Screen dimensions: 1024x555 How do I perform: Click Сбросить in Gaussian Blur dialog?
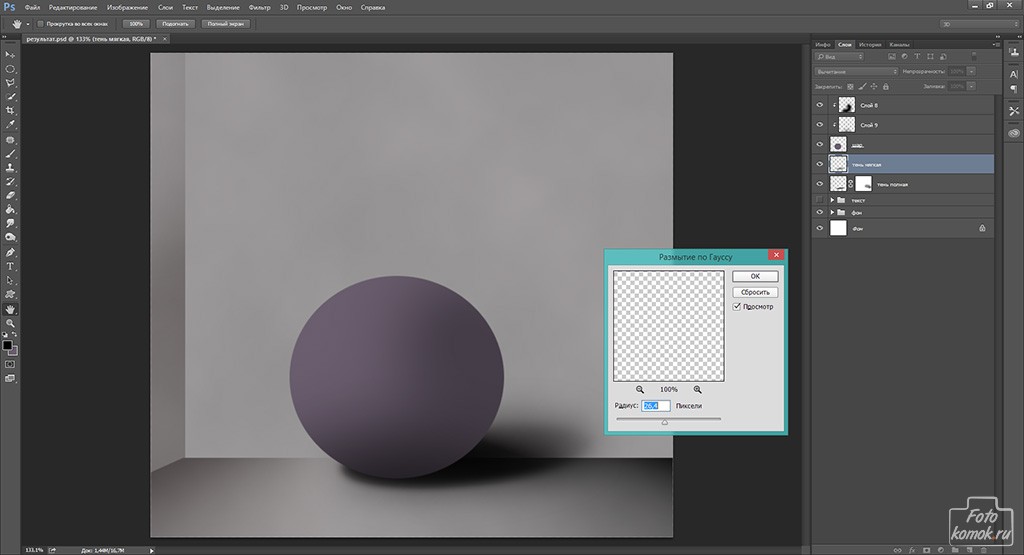[755, 292]
